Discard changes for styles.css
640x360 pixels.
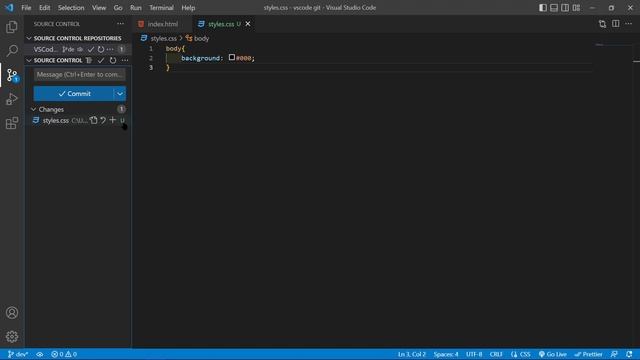coord(103,120)
